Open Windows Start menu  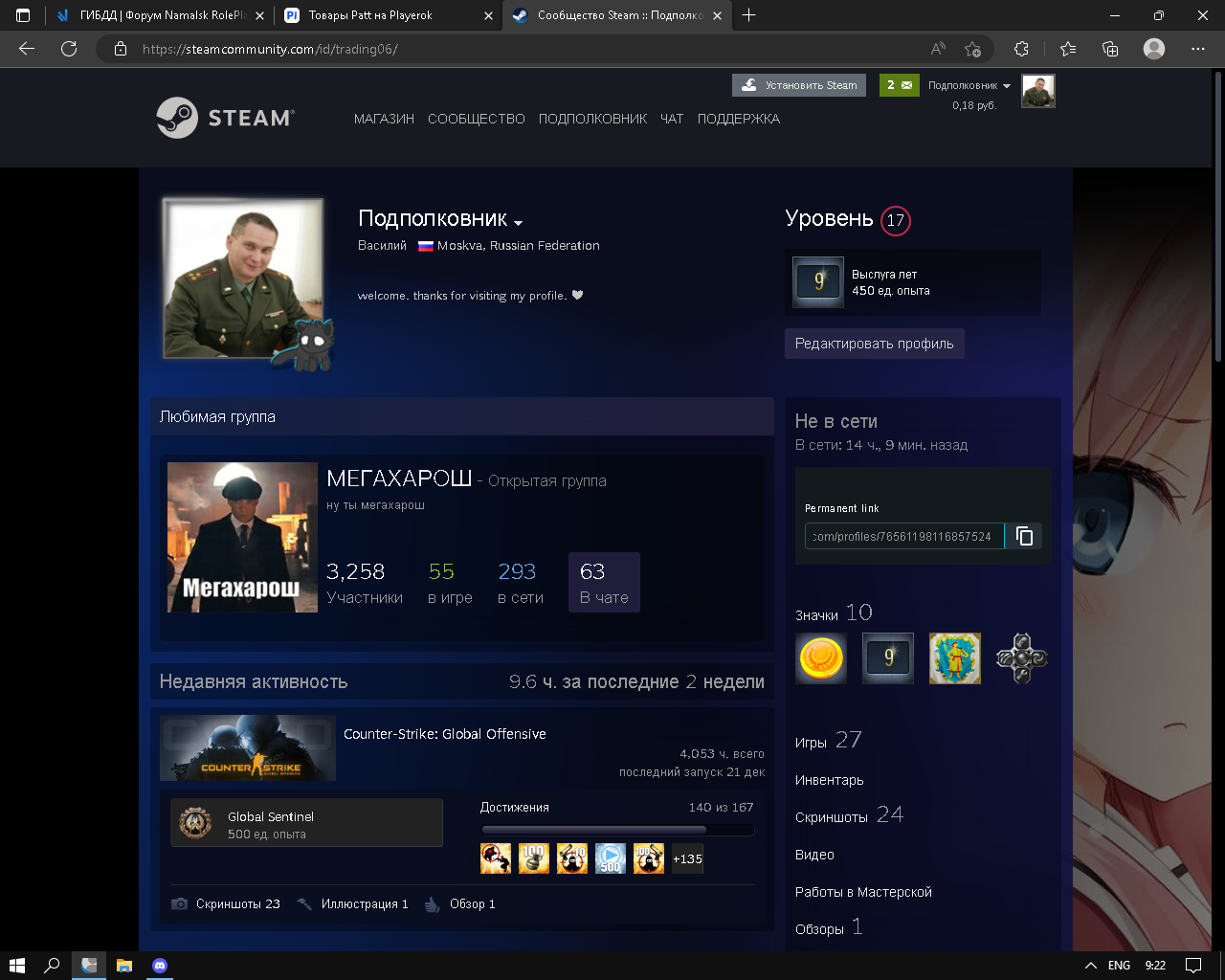point(17,966)
